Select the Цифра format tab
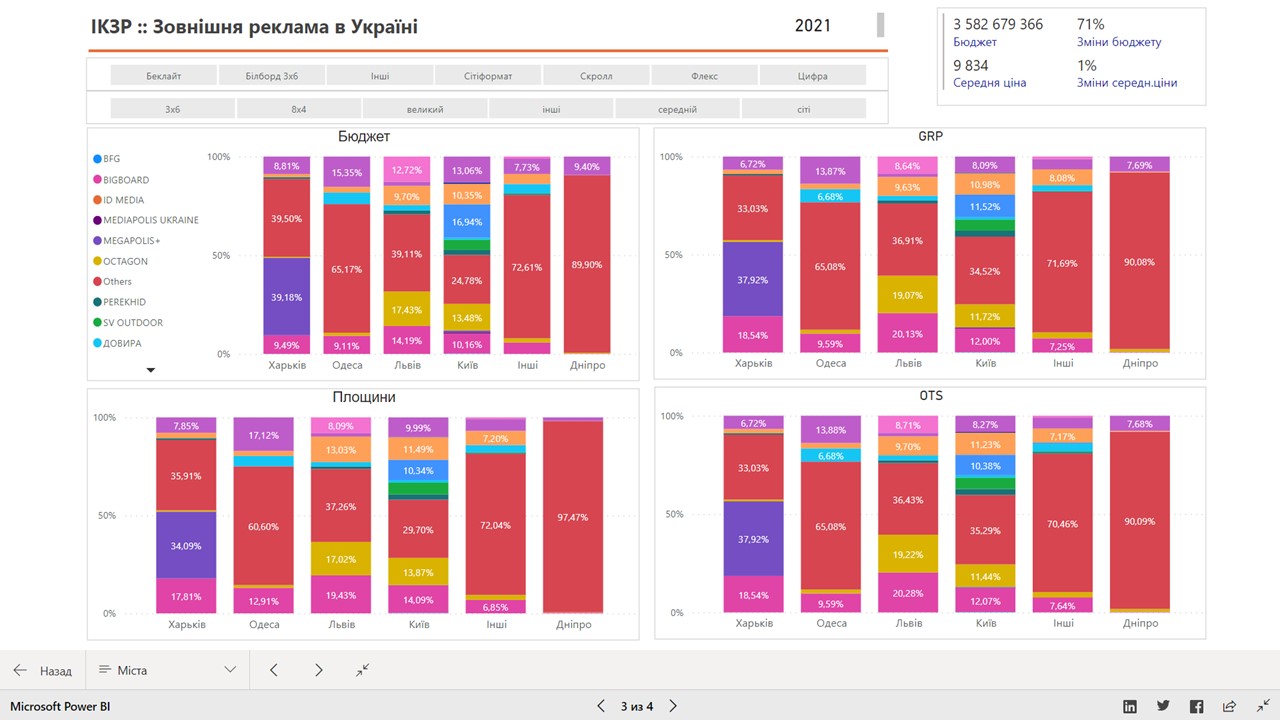This screenshot has width=1280, height=720. [x=812, y=75]
